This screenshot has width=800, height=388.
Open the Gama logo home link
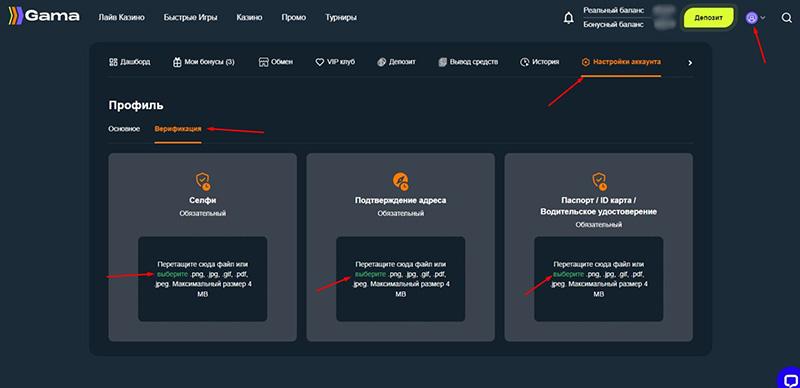click(x=43, y=17)
